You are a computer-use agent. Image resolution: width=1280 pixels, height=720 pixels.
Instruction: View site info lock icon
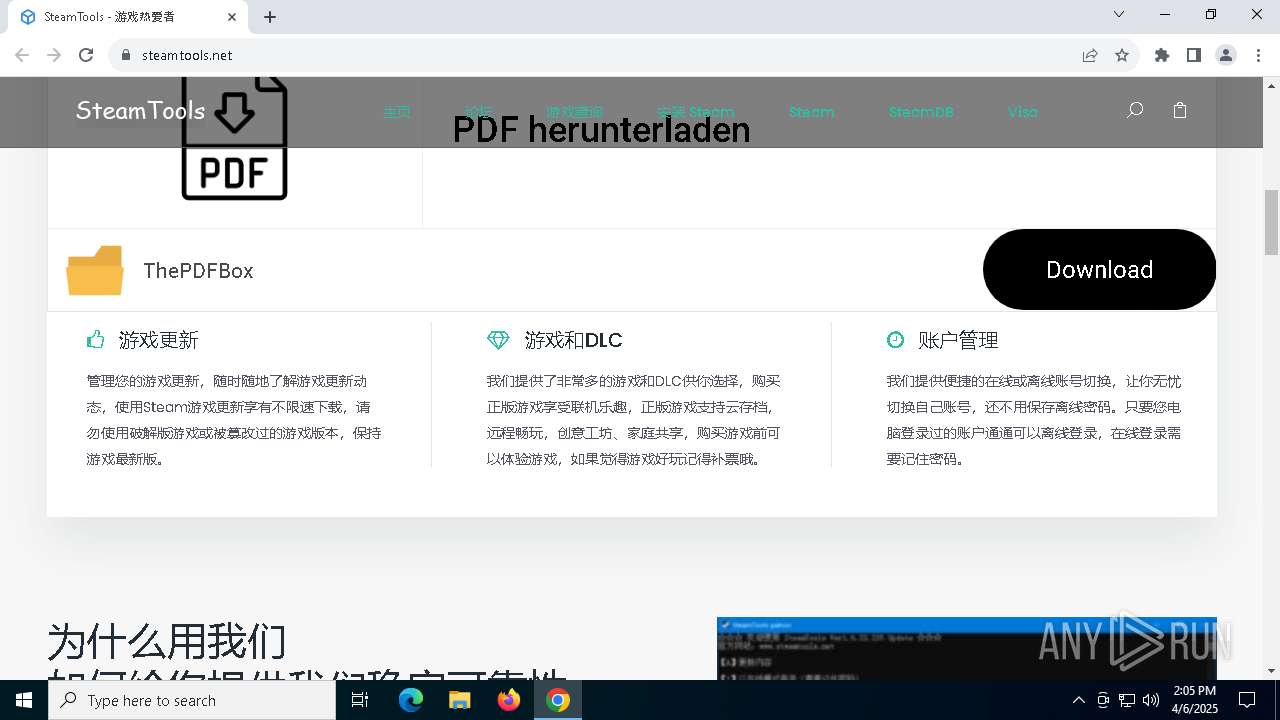tap(126, 55)
